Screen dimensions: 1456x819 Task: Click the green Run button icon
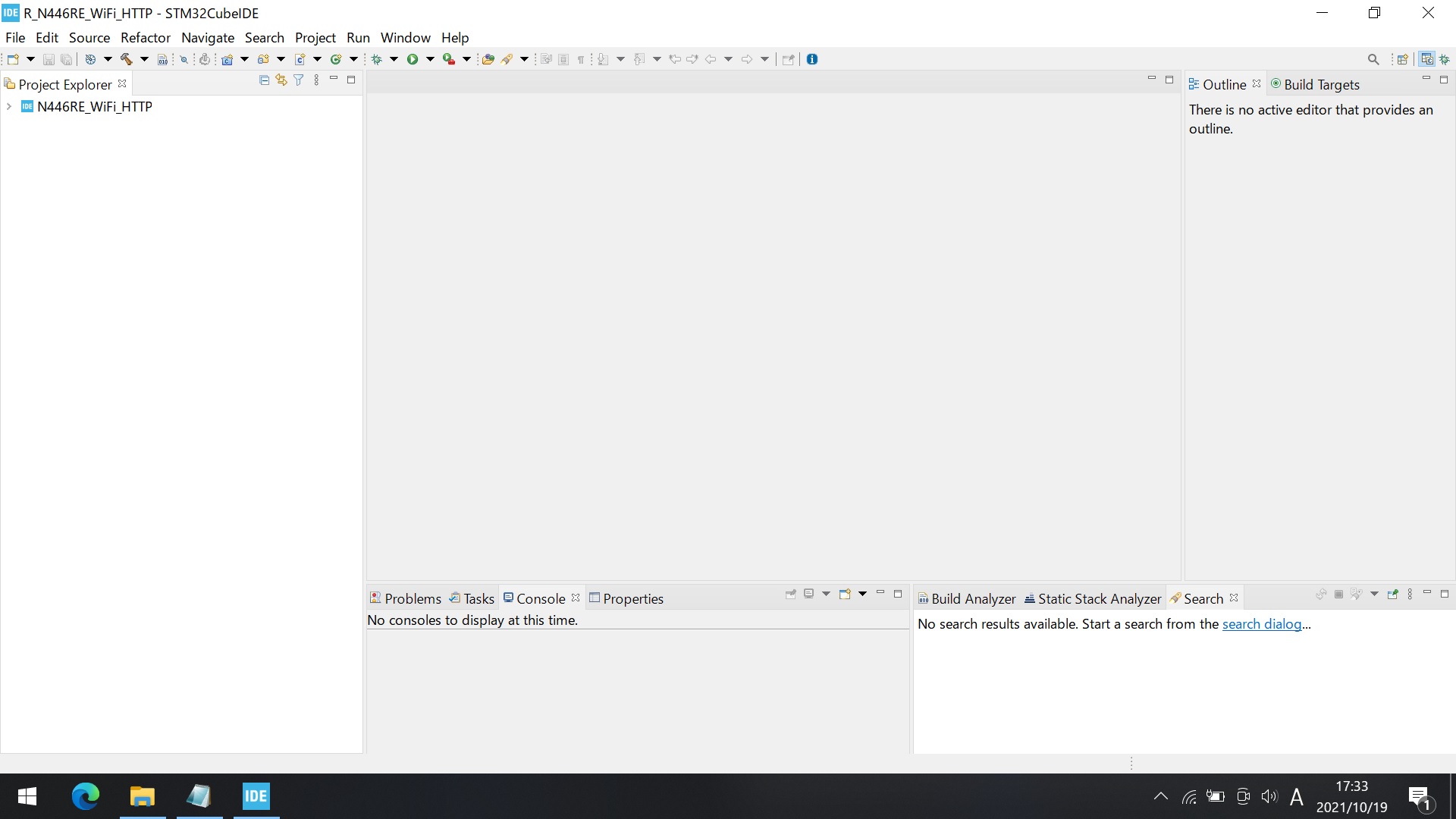click(413, 59)
